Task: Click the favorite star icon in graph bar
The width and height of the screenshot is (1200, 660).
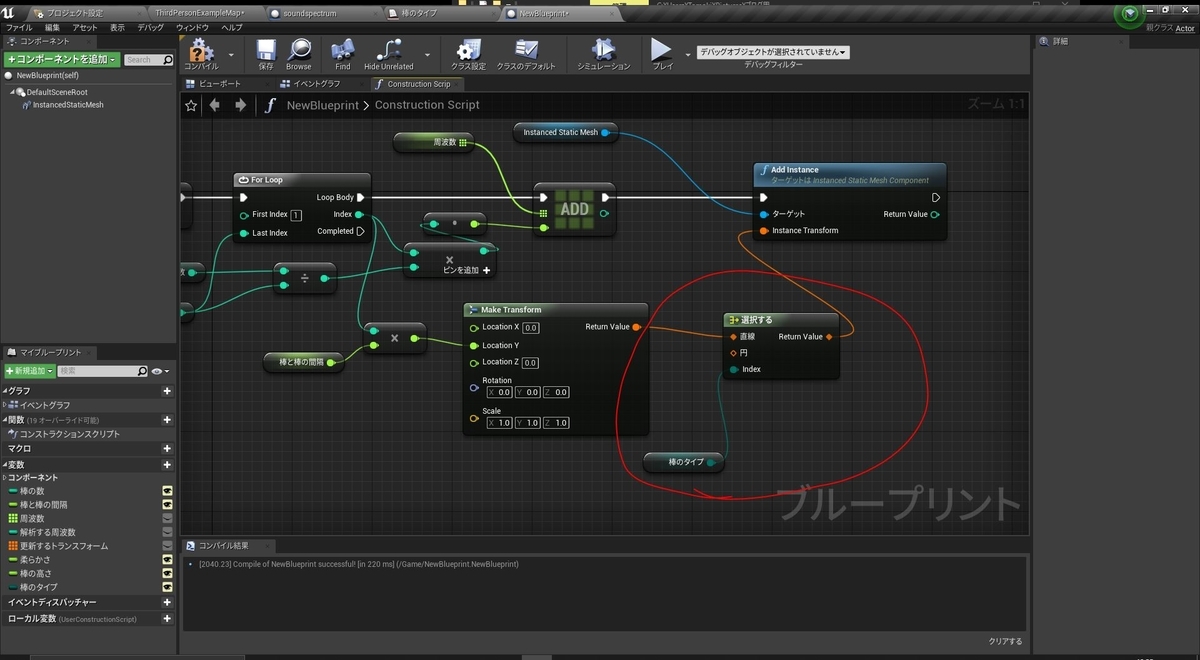Action: coord(191,105)
